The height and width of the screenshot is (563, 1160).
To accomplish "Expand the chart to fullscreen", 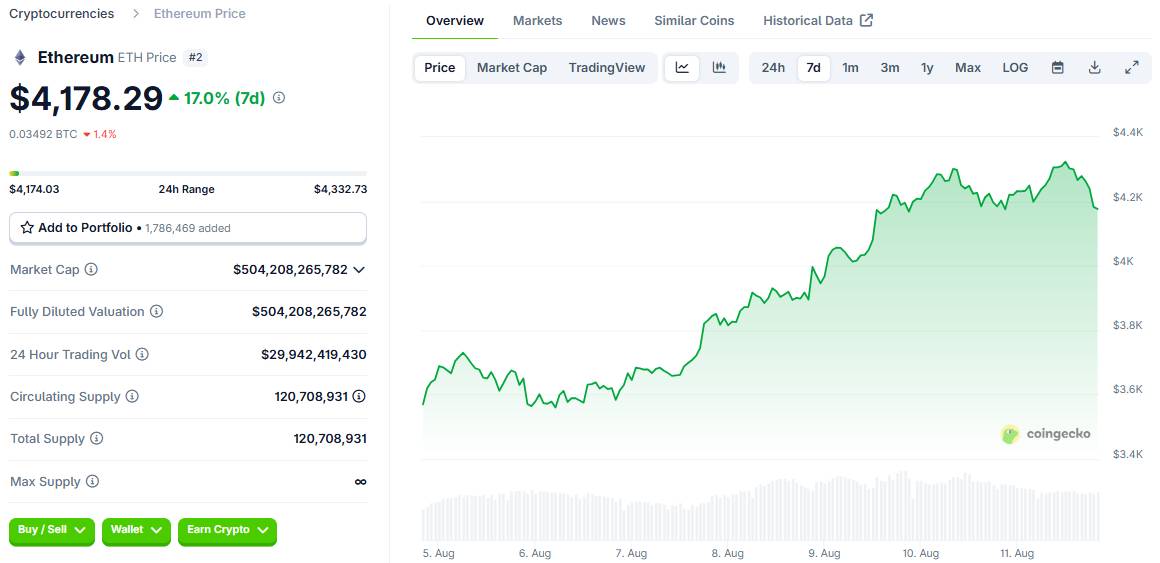I will (1132, 68).
